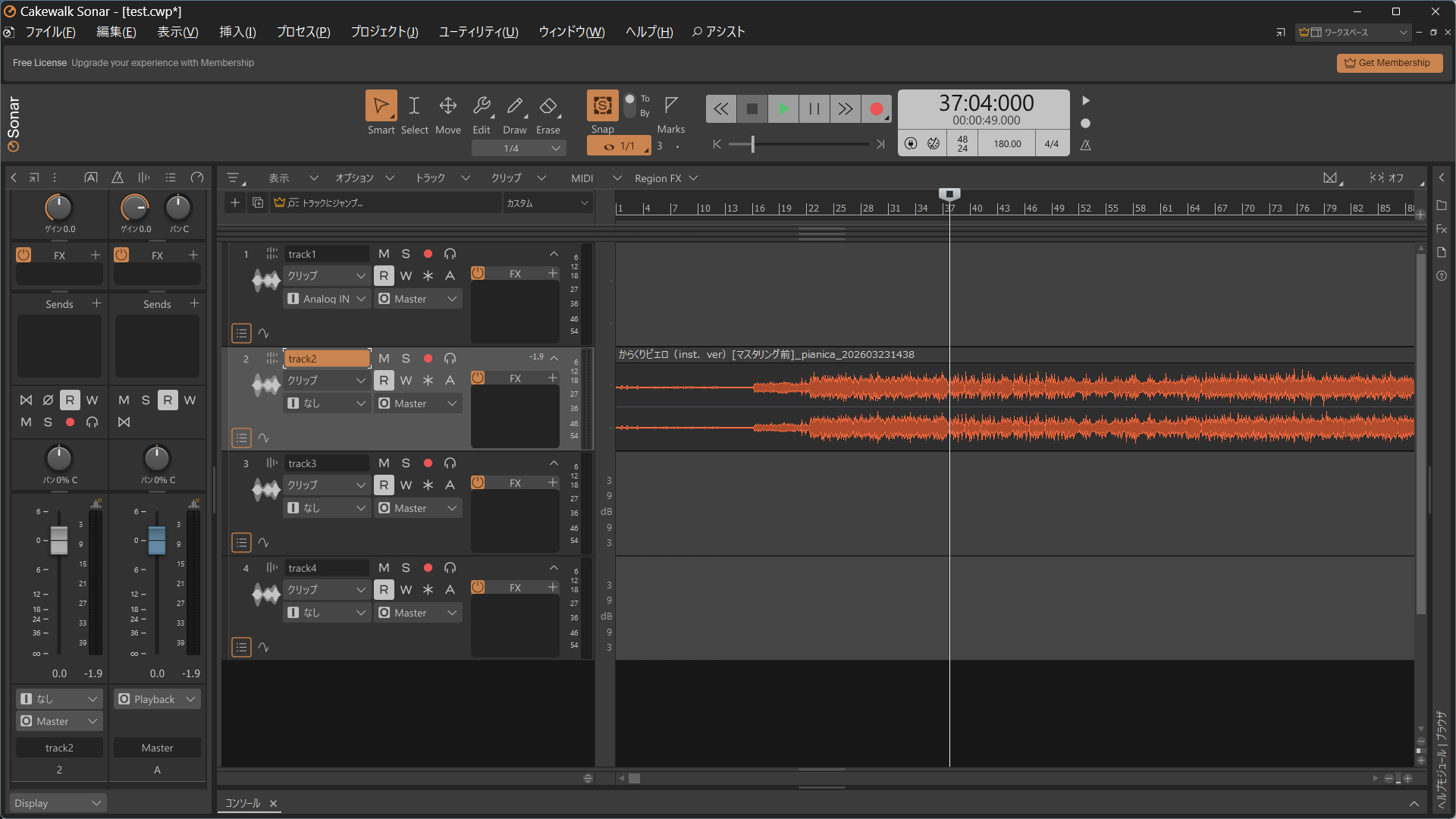Collapse track1 with chevron
Image resolution: width=1456 pixels, height=819 pixels.
554,254
